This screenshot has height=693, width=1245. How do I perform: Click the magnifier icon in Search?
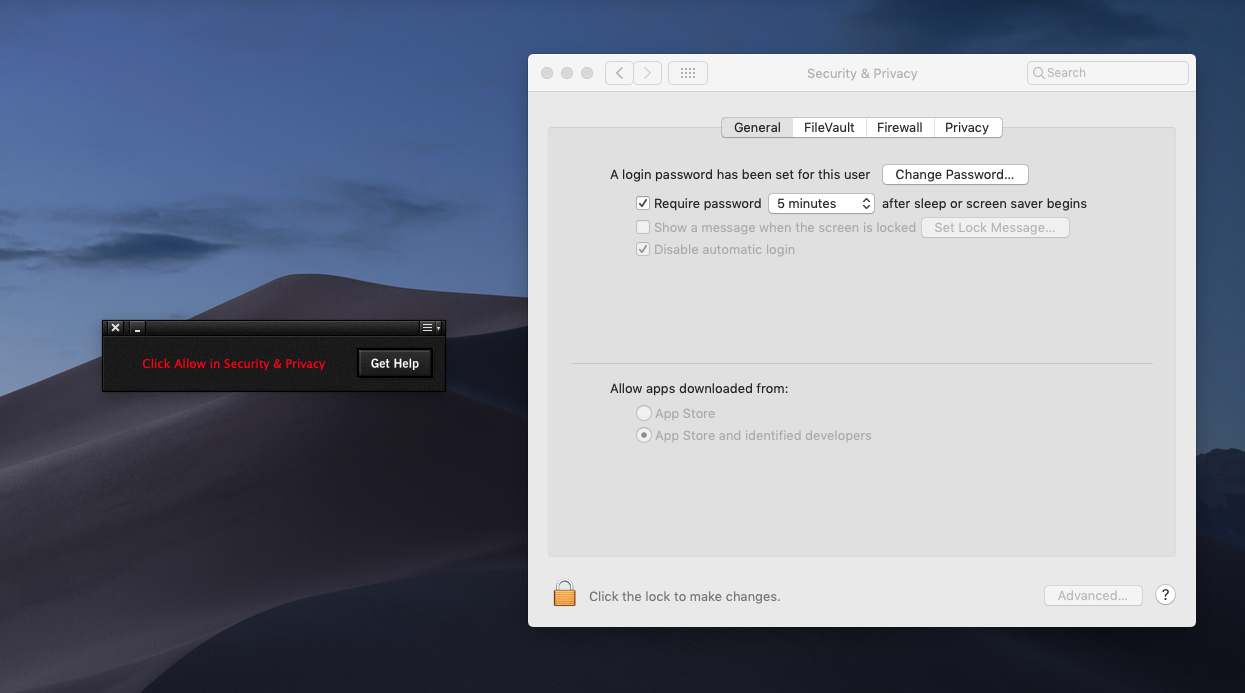(x=1039, y=73)
